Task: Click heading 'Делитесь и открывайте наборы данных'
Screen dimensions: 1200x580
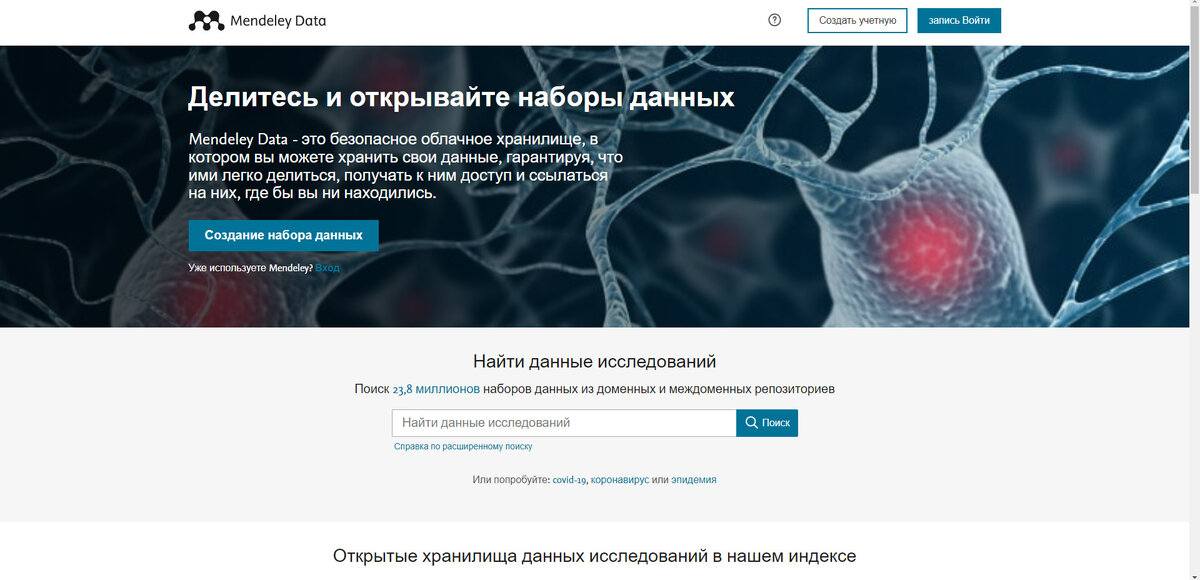Action: pos(461,98)
